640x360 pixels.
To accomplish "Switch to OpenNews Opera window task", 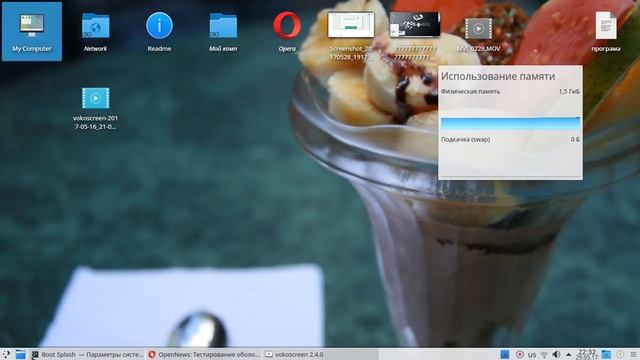I will [x=204, y=354].
